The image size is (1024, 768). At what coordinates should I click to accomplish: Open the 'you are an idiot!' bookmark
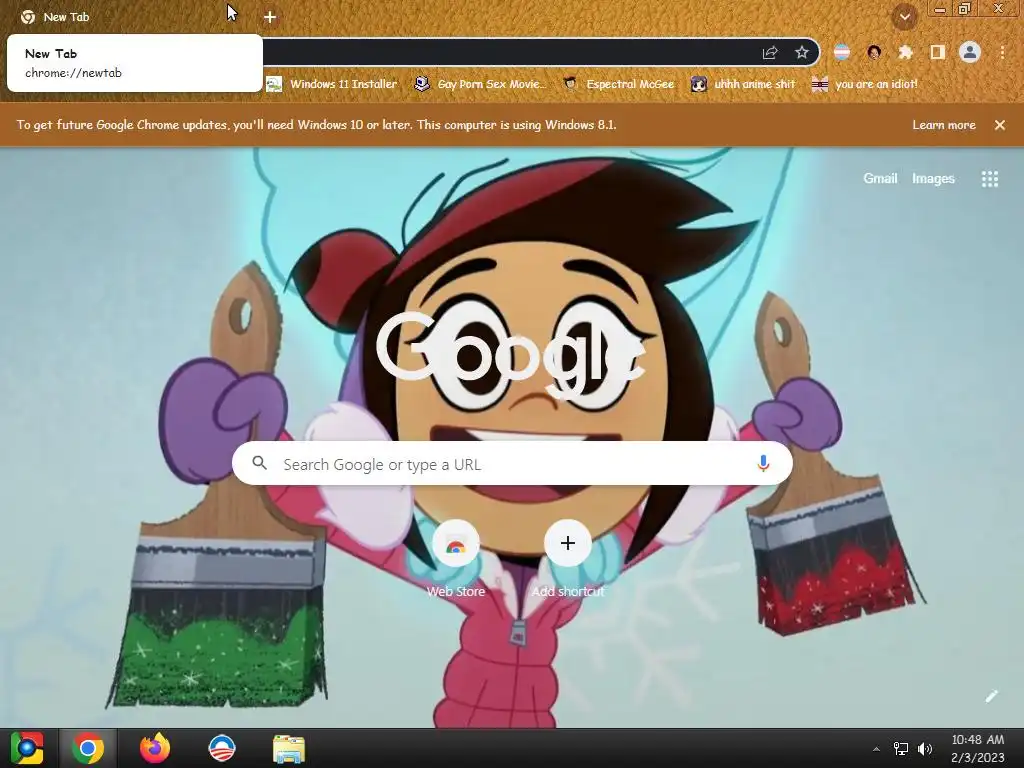[865, 84]
